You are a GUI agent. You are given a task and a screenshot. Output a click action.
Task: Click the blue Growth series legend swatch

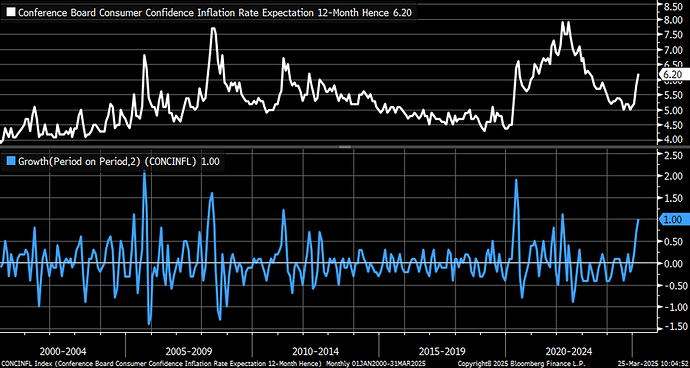click(x=11, y=162)
